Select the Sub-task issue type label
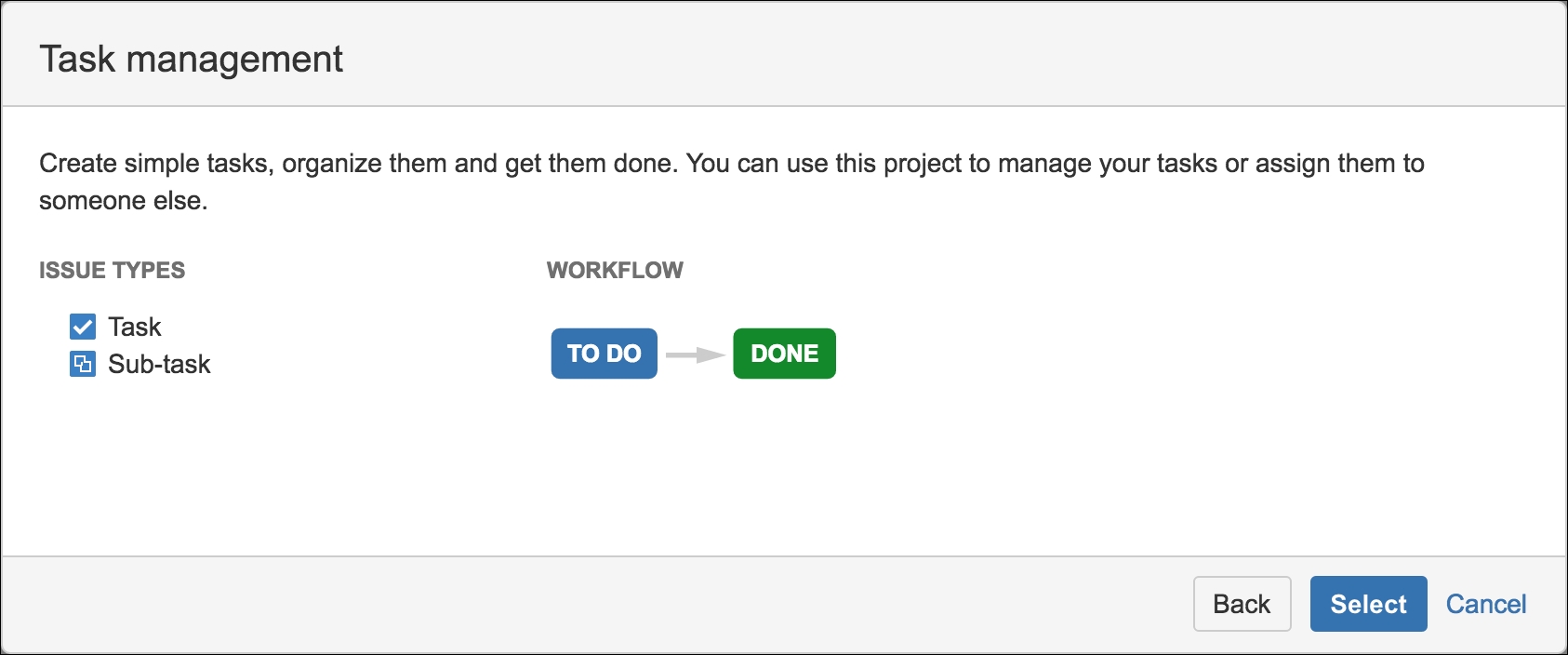1568x655 pixels. point(159,364)
